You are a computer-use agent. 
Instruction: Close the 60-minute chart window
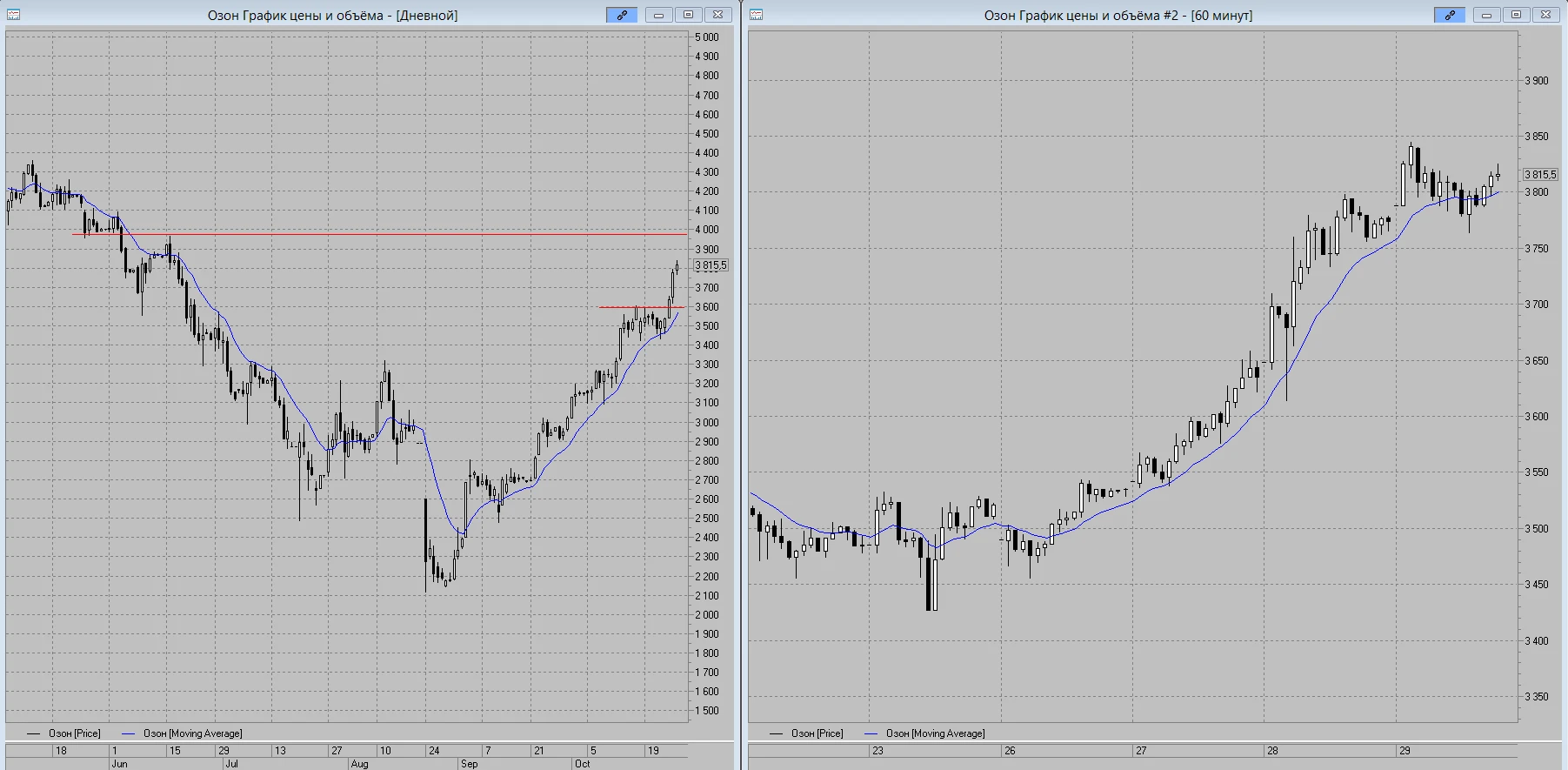[1545, 15]
